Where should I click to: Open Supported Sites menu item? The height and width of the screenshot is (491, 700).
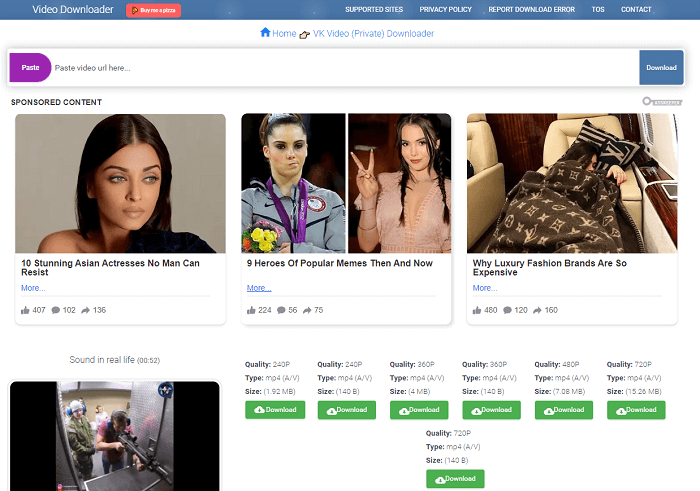point(374,9)
